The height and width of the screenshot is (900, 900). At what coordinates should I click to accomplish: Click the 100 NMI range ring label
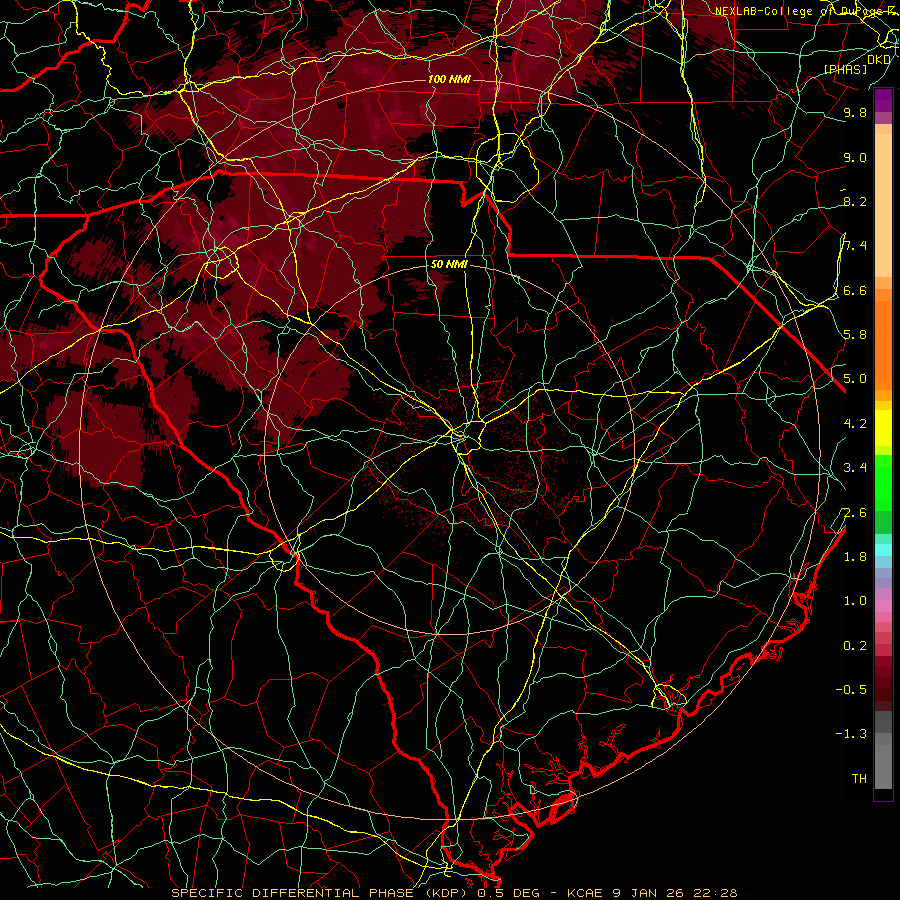tap(449, 79)
